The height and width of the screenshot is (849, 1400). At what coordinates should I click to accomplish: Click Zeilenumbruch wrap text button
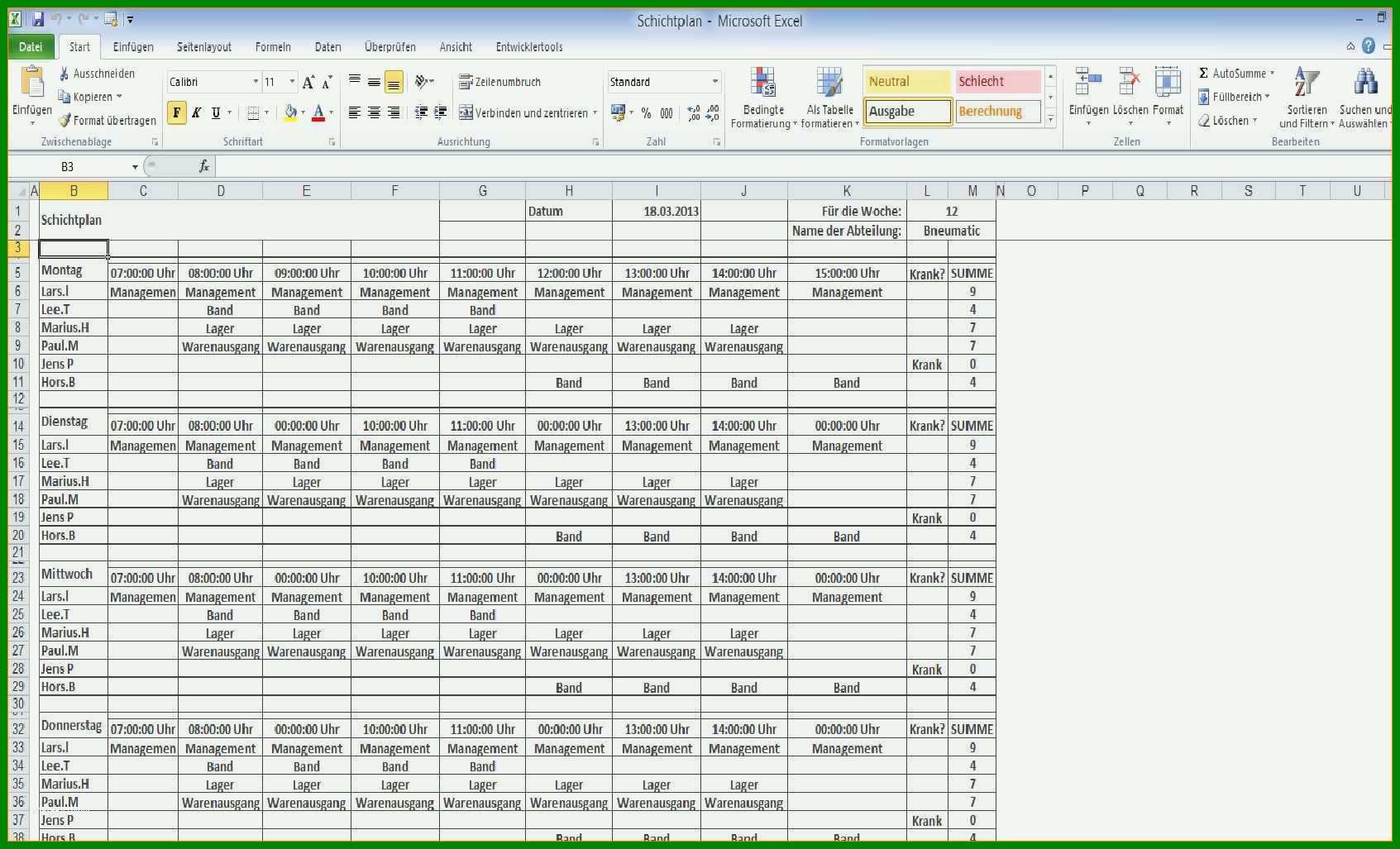499,82
